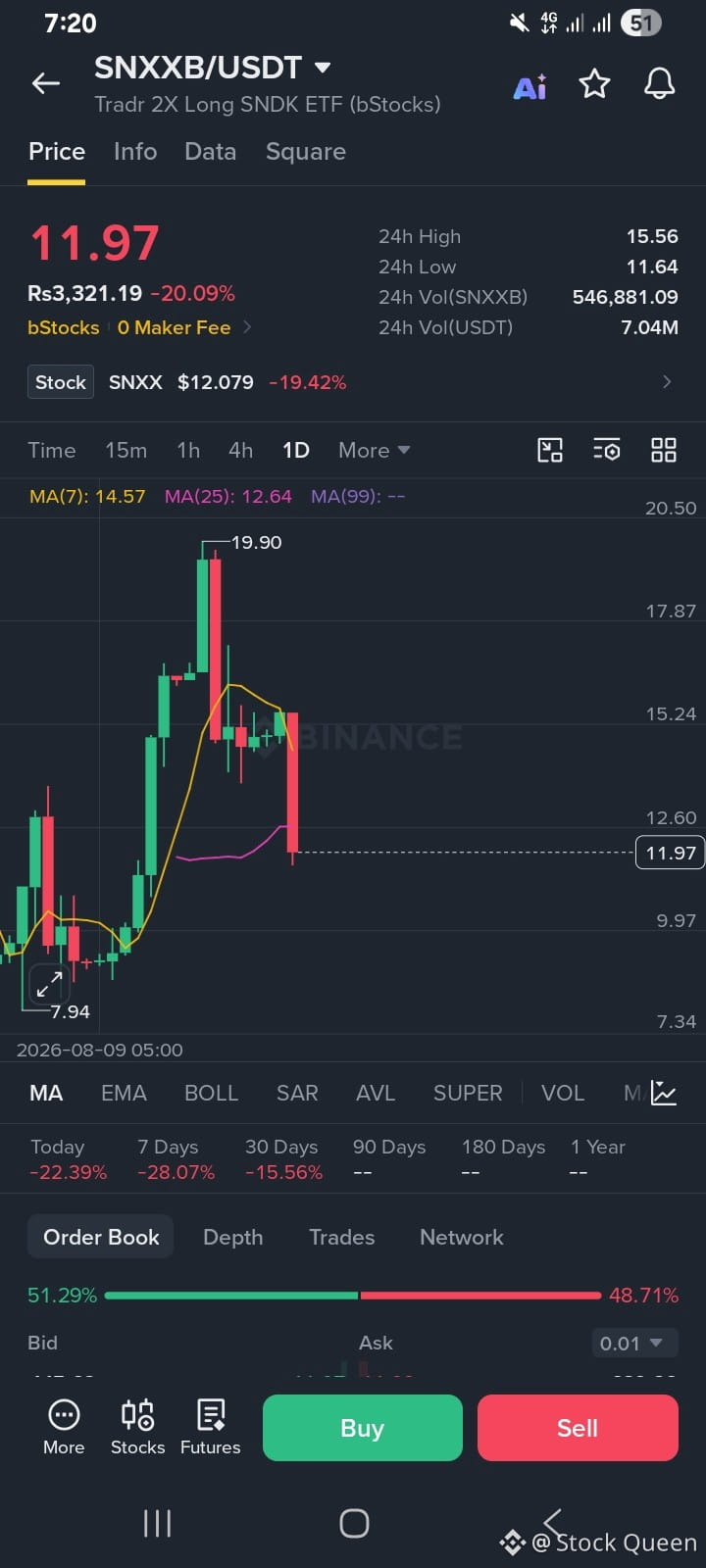
Task: Tap the 24h High value 15.56
Action: pyautogui.click(x=652, y=236)
